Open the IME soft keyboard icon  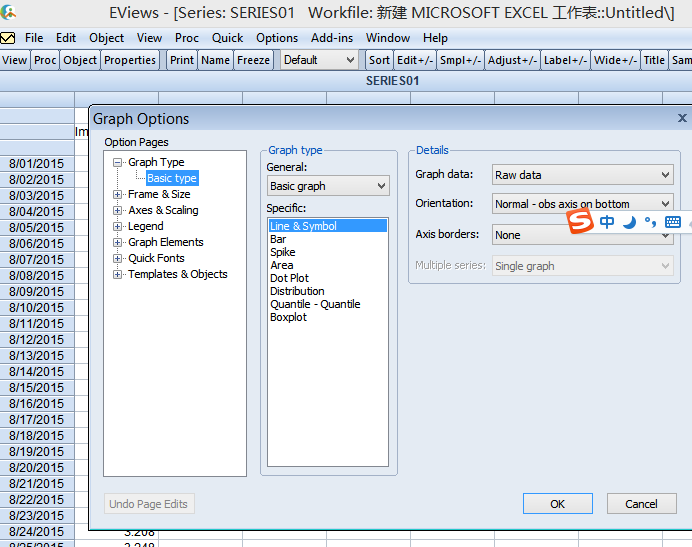[x=673, y=222]
